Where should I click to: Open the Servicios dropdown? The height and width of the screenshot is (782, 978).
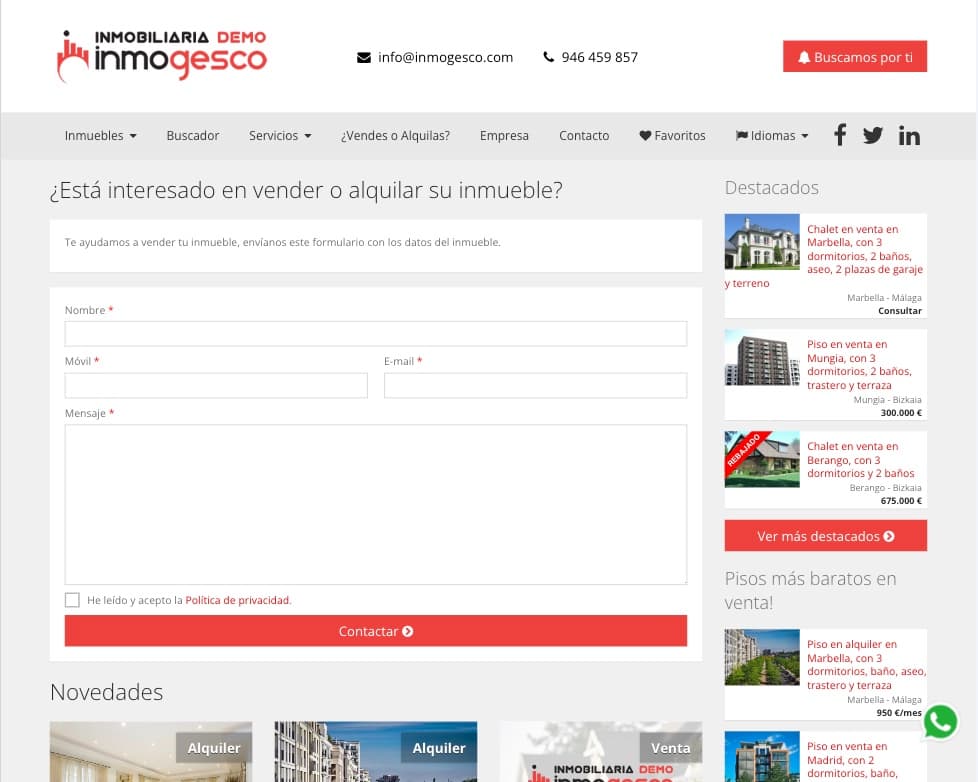(280, 135)
